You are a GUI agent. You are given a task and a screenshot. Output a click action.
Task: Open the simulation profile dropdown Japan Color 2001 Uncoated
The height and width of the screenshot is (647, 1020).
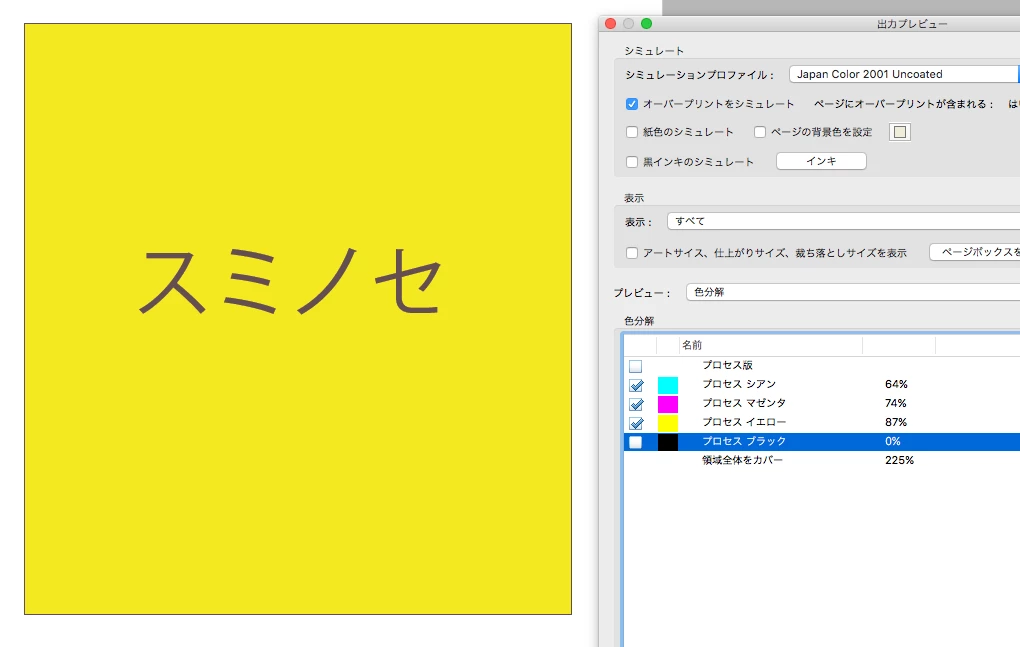coord(904,74)
